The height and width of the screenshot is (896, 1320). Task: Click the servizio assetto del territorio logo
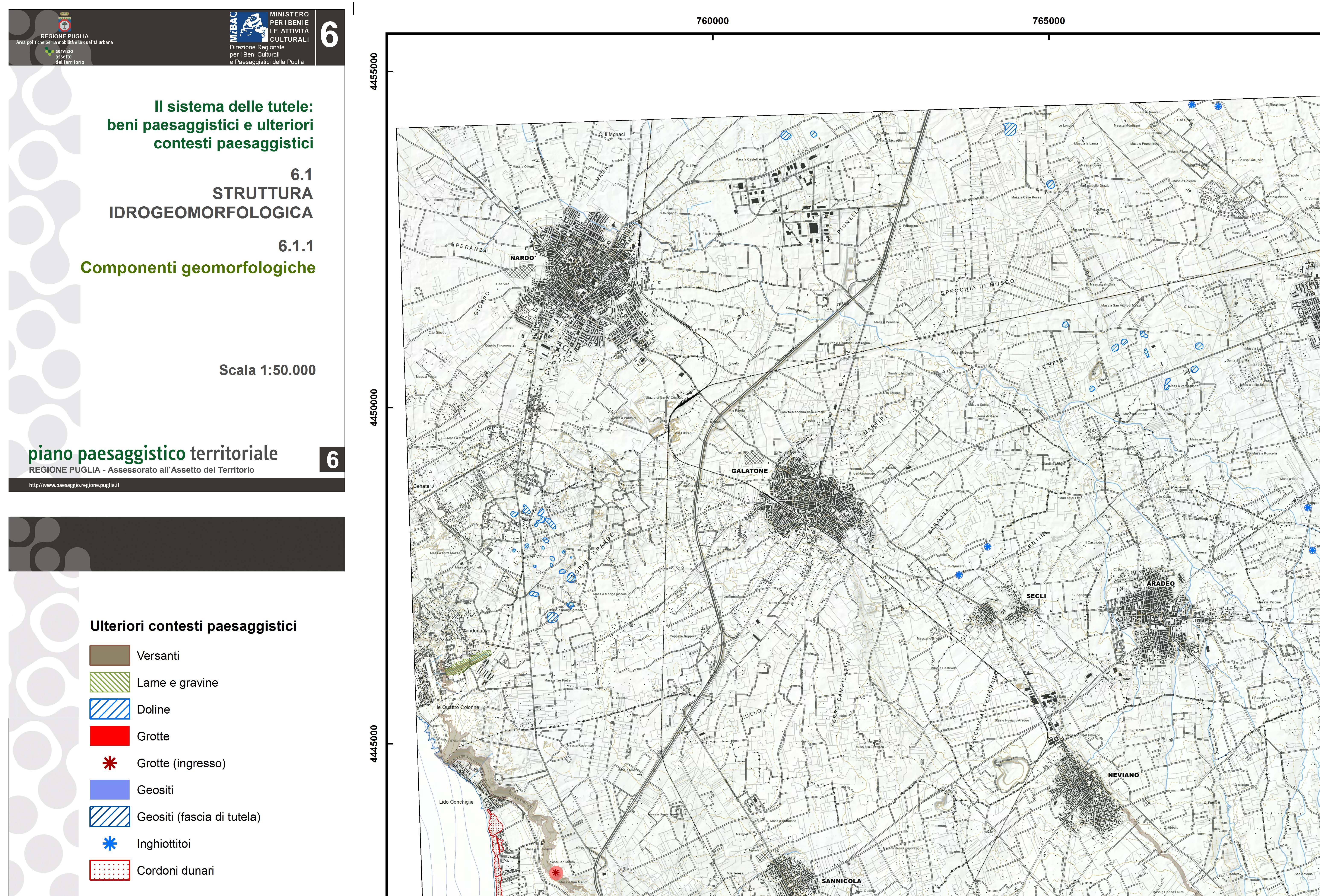coord(64,56)
